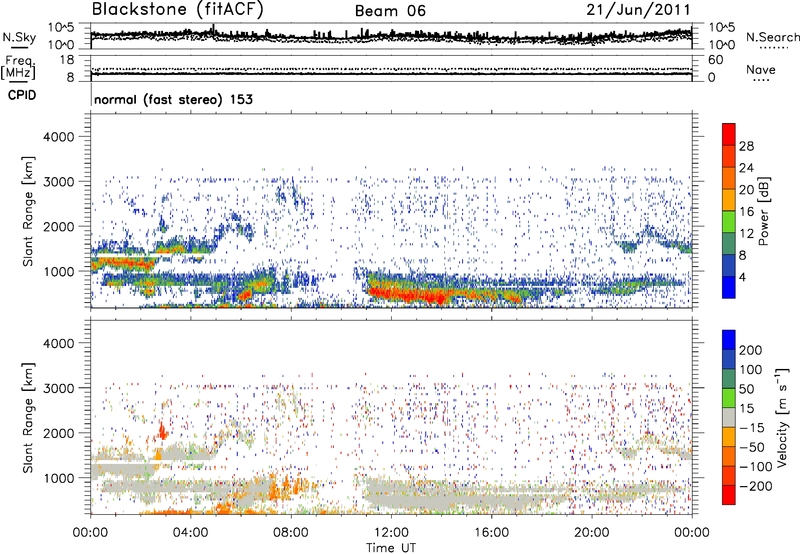
Task: Click the '04:00' time axis tick label
Action: [191, 532]
